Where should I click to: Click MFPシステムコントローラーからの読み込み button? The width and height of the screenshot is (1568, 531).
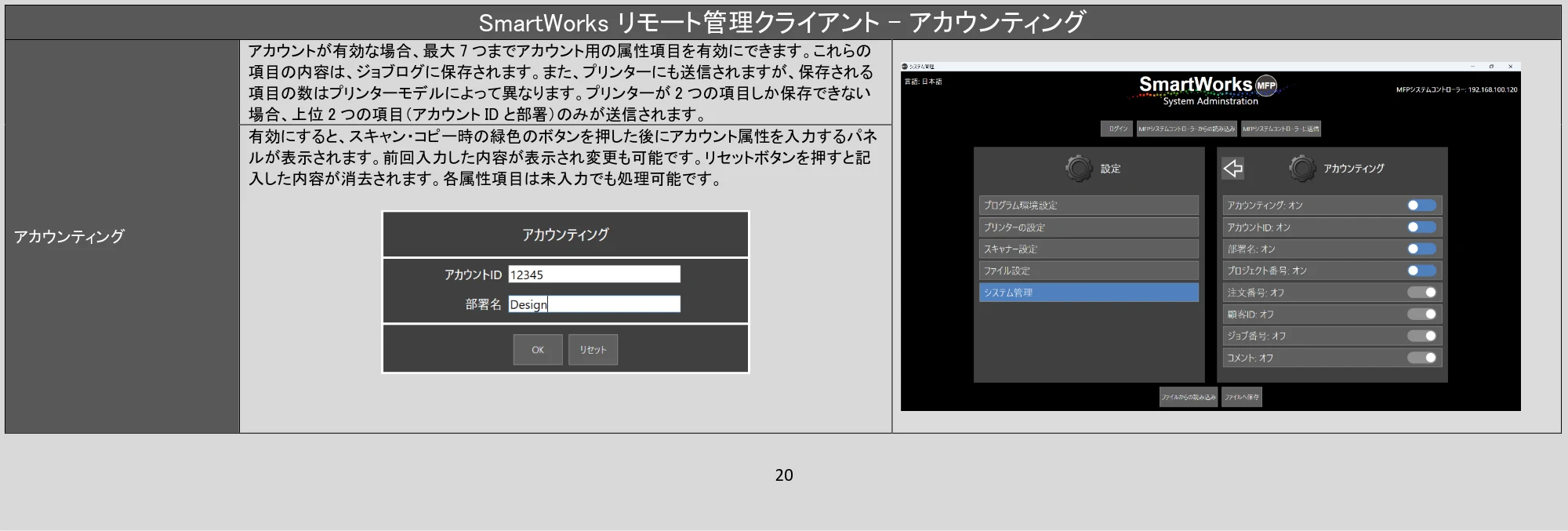[1186, 129]
